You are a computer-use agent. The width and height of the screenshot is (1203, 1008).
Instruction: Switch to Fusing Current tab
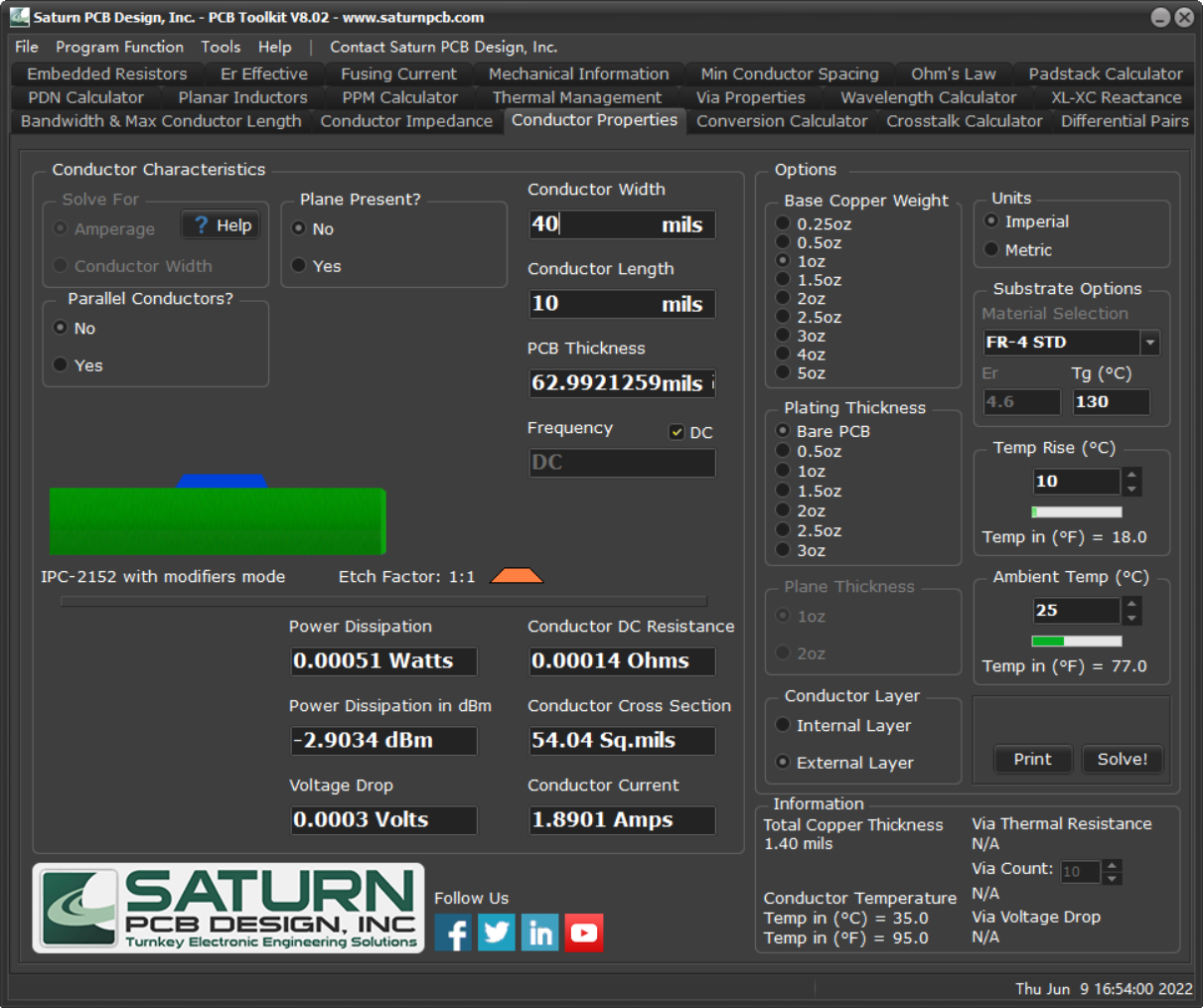coord(398,73)
